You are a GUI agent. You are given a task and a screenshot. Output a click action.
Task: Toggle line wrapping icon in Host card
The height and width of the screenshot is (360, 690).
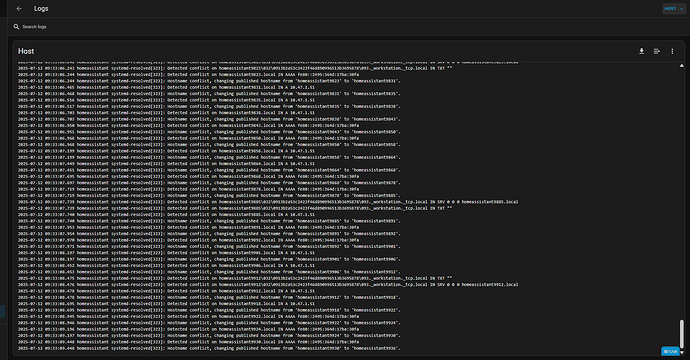657,51
